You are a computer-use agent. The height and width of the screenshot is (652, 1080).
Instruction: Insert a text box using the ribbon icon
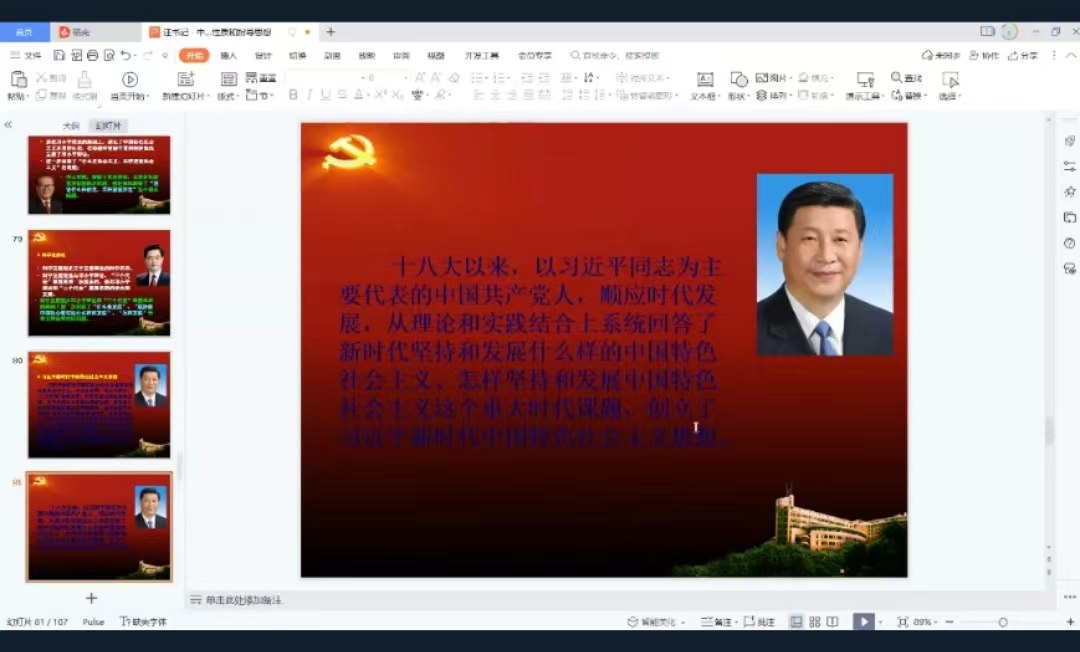705,79
